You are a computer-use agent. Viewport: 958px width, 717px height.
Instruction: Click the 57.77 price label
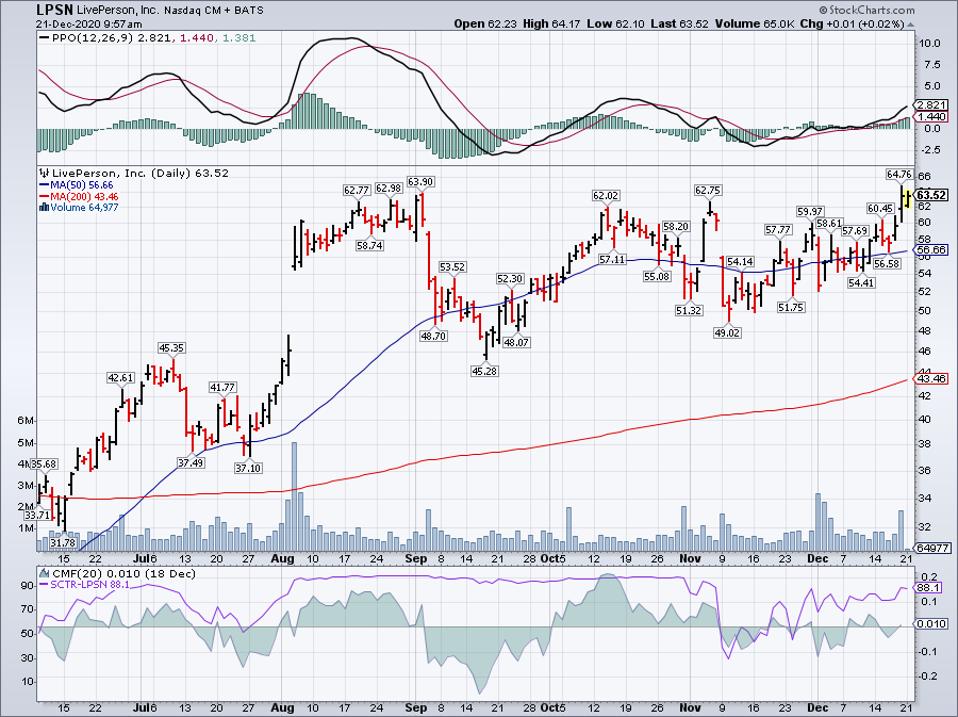(778, 230)
